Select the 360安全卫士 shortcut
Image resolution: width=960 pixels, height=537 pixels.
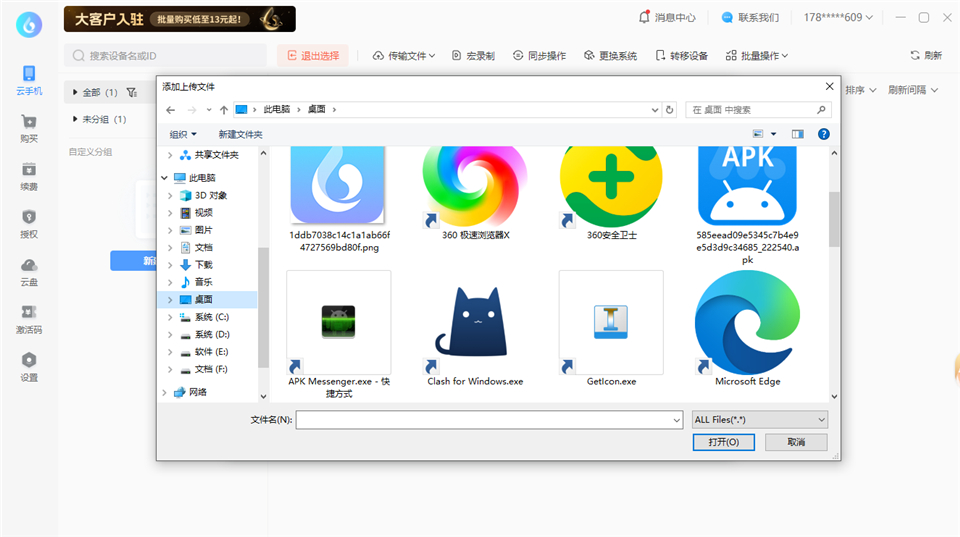point(611,193)
